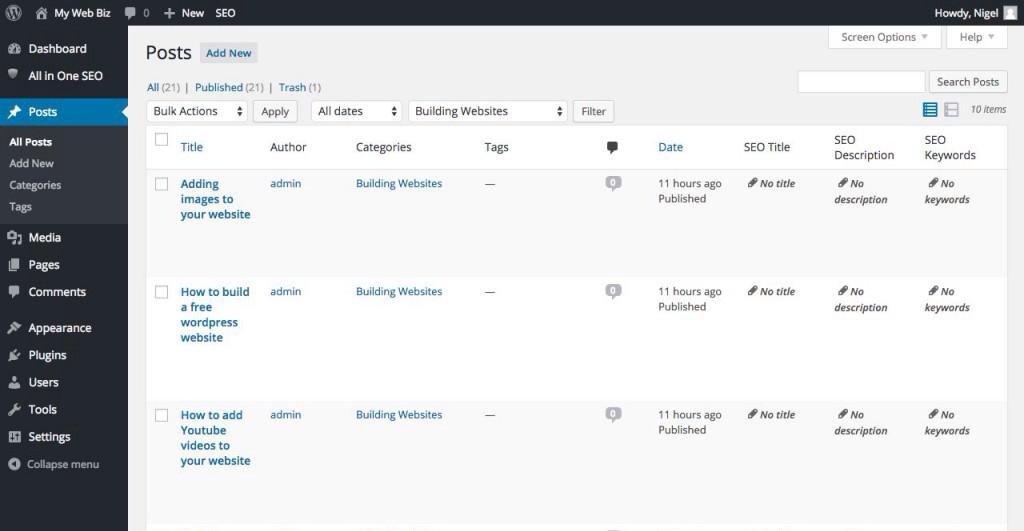The width and height of the screenshot is (1024, 531).
Task: Click the Posts pushpin icon
Action: [14, 112]
